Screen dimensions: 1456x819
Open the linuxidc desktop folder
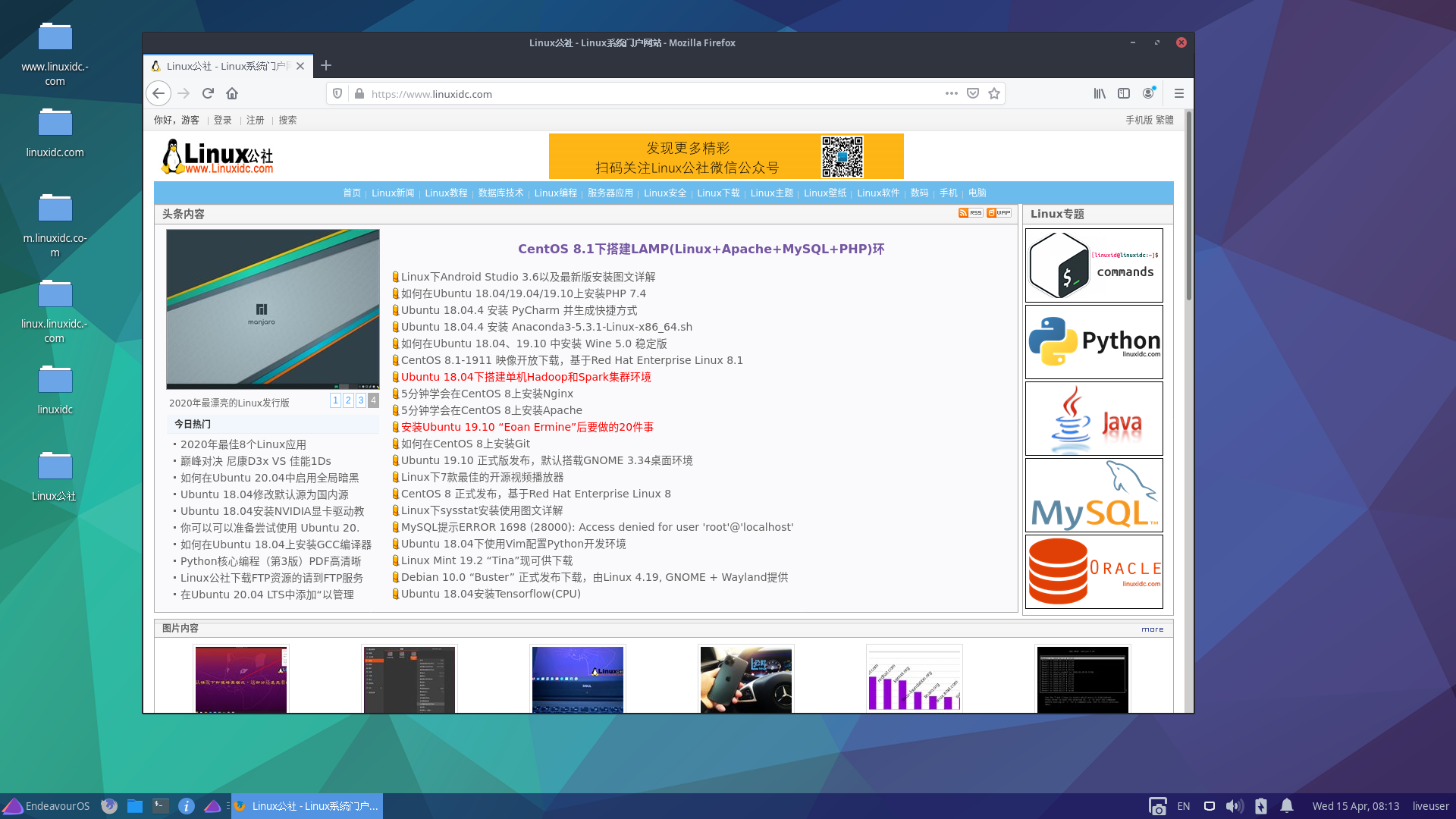click(55, 390)
